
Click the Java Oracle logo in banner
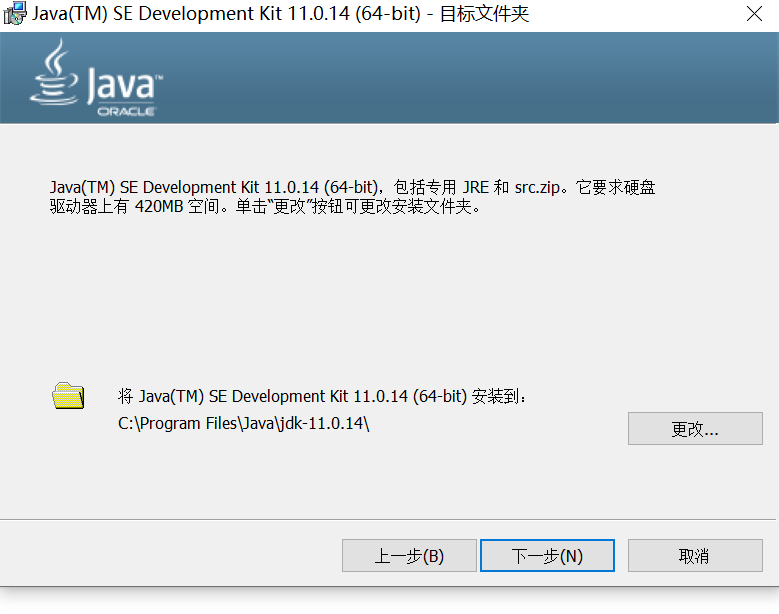[x=96, y=78]
